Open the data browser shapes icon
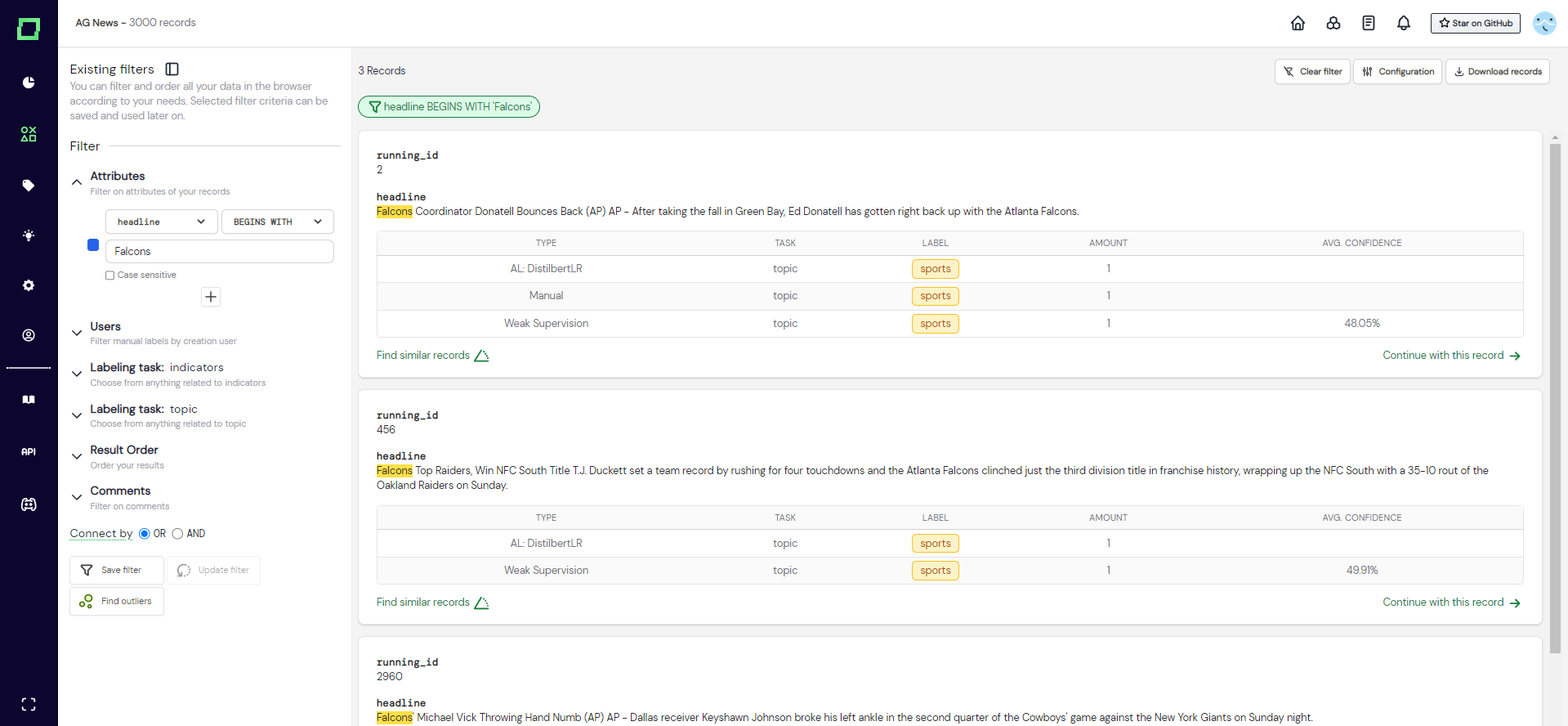Viewport: 1568px width, 726px height. coord(29,134)
